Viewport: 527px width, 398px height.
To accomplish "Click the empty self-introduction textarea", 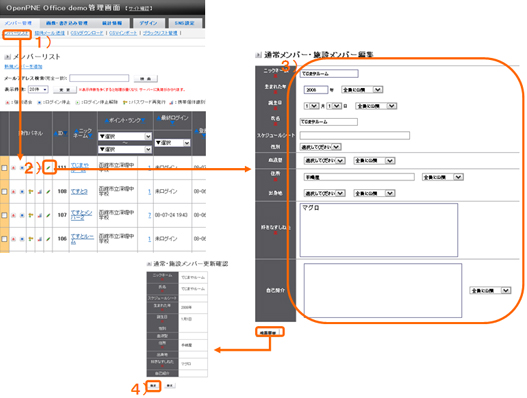I will [x=383, y=290].
